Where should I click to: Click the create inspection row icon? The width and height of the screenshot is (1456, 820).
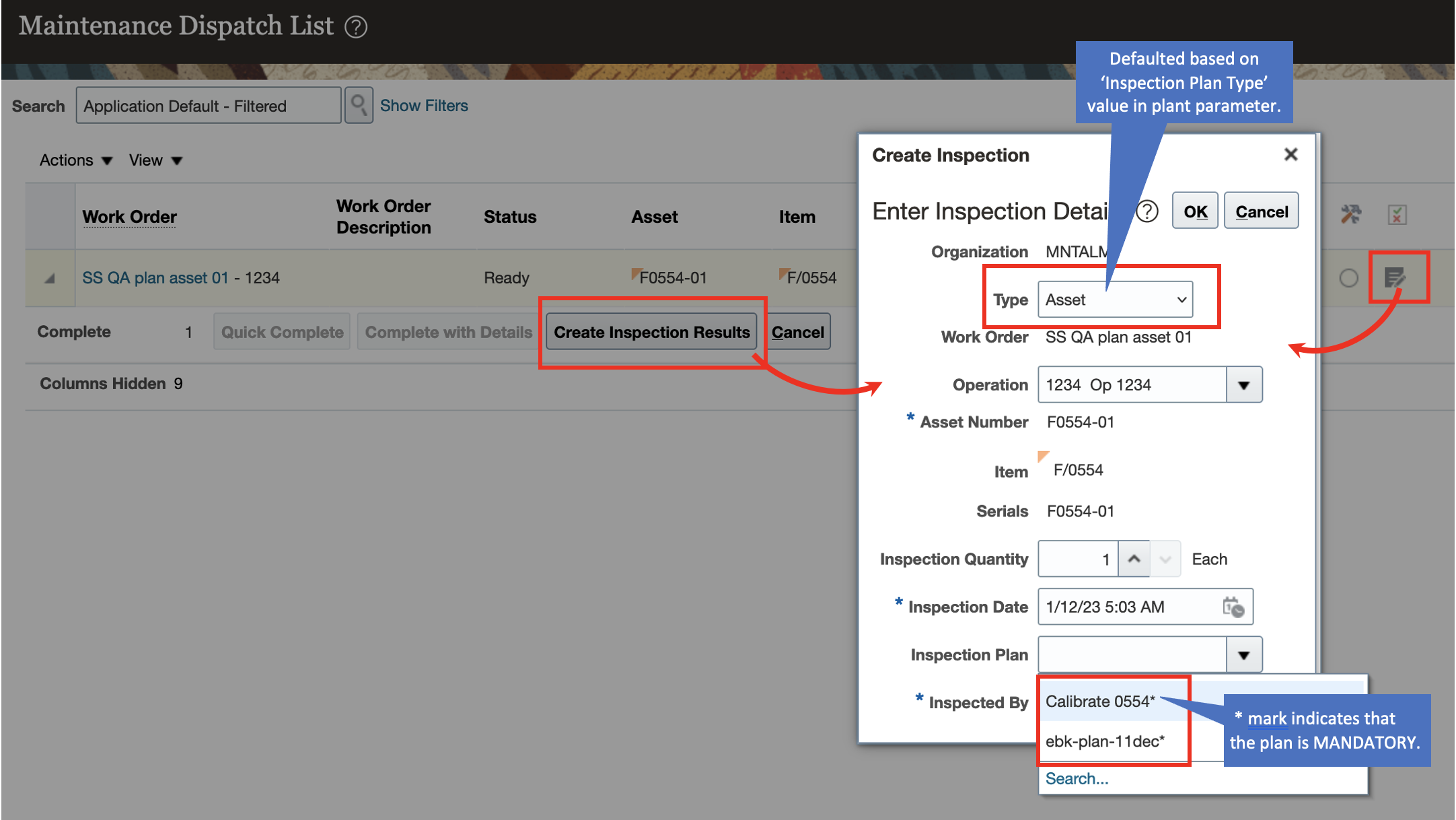1394,277
